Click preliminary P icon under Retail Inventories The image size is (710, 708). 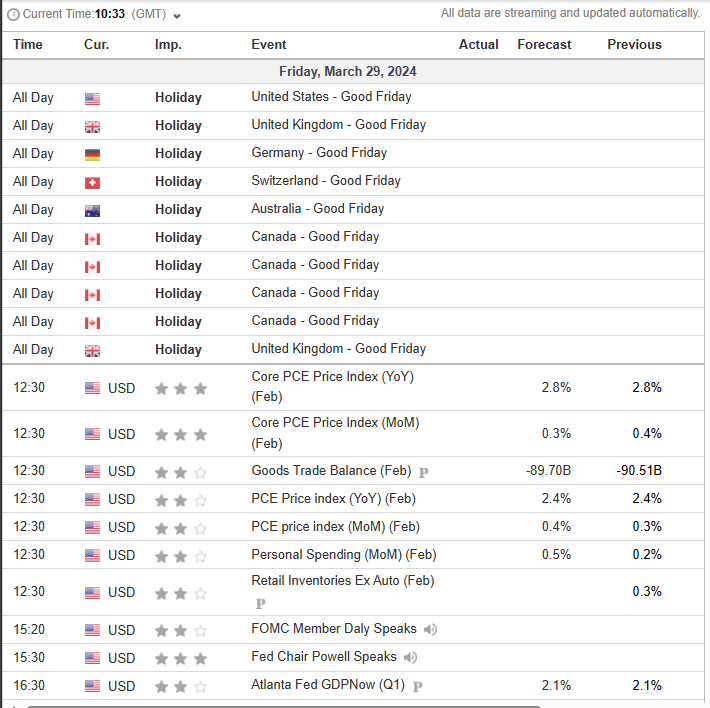tap(260, 604)
